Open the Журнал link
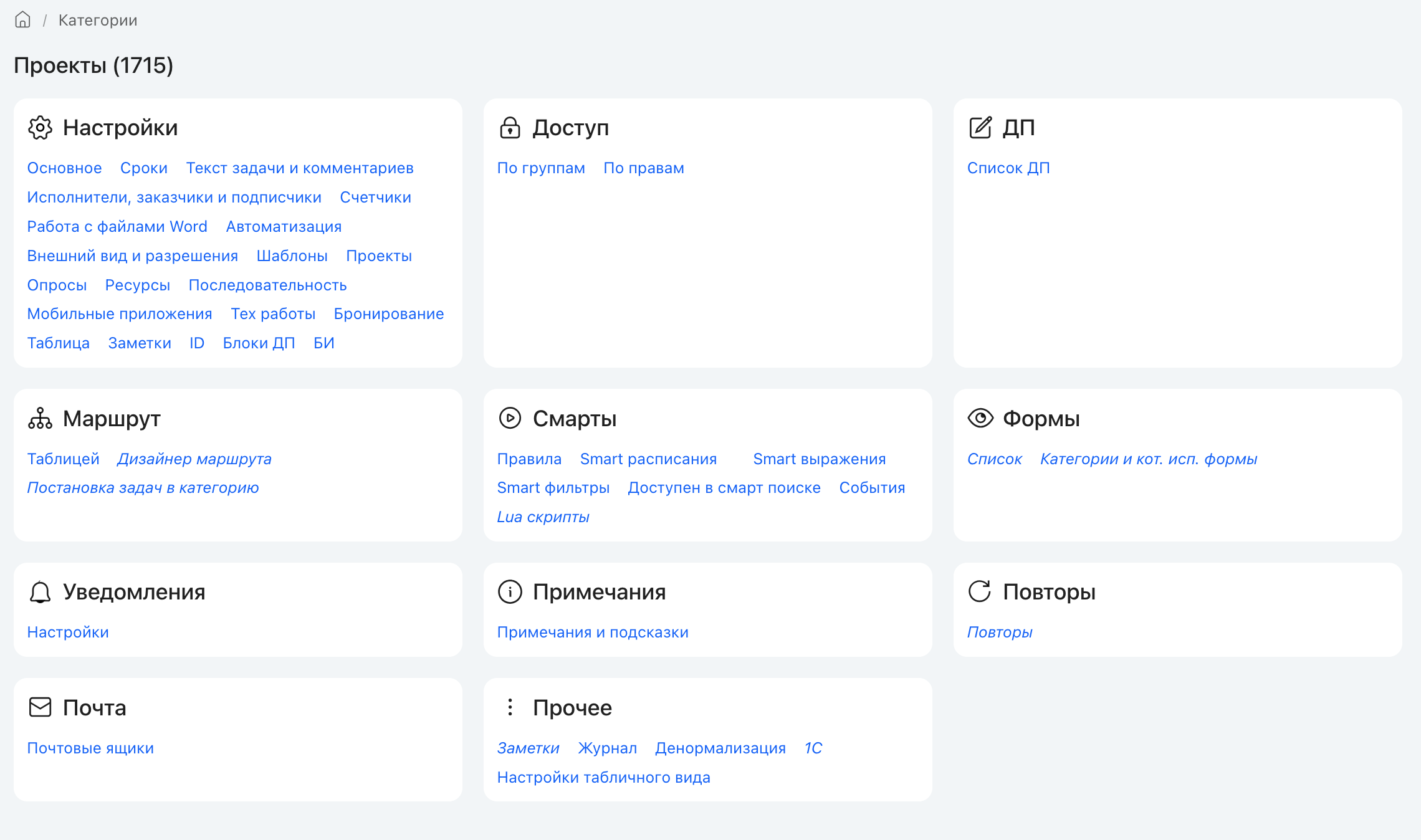 point(608,748)
